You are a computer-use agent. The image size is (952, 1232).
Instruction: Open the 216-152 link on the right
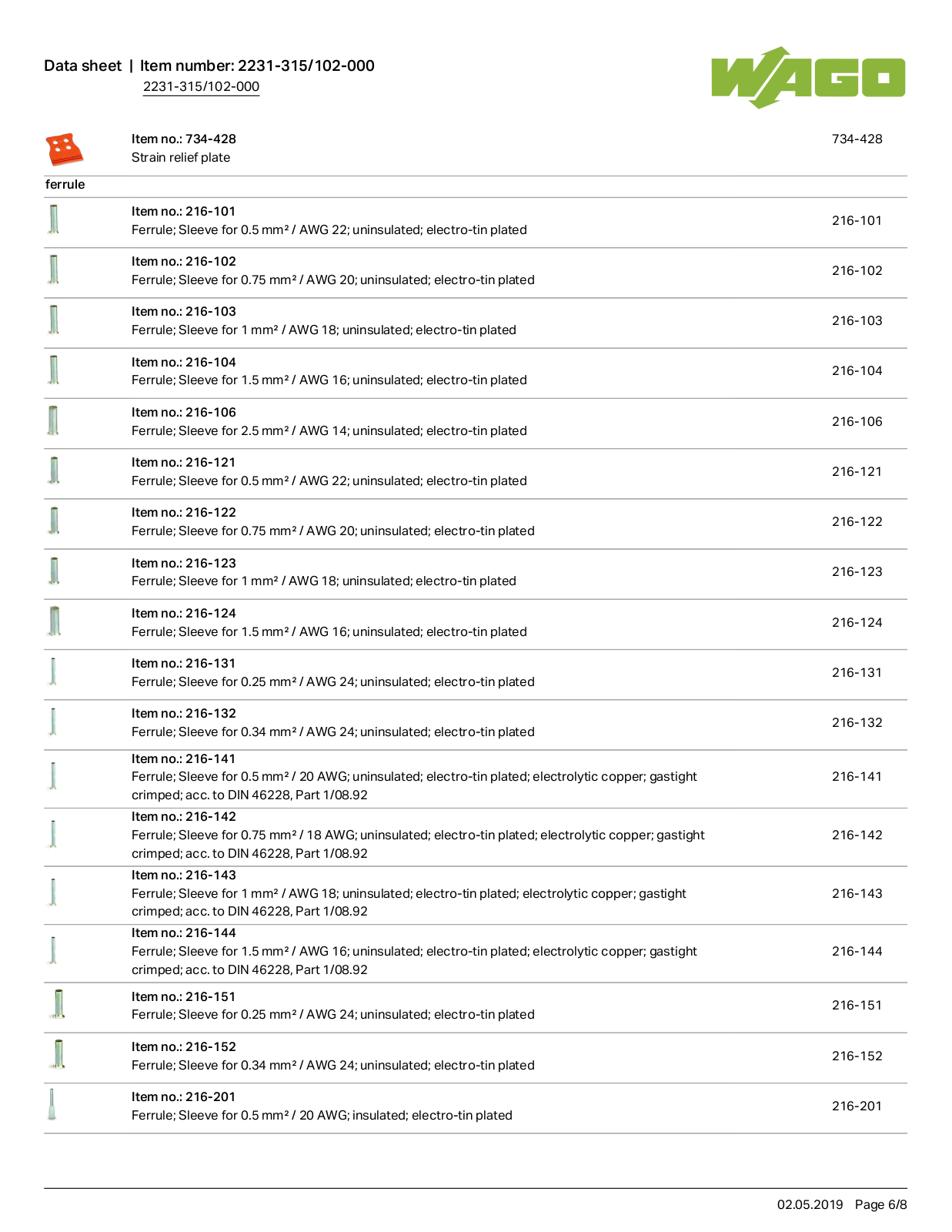pyautogui.click(x=857, y=1056)
